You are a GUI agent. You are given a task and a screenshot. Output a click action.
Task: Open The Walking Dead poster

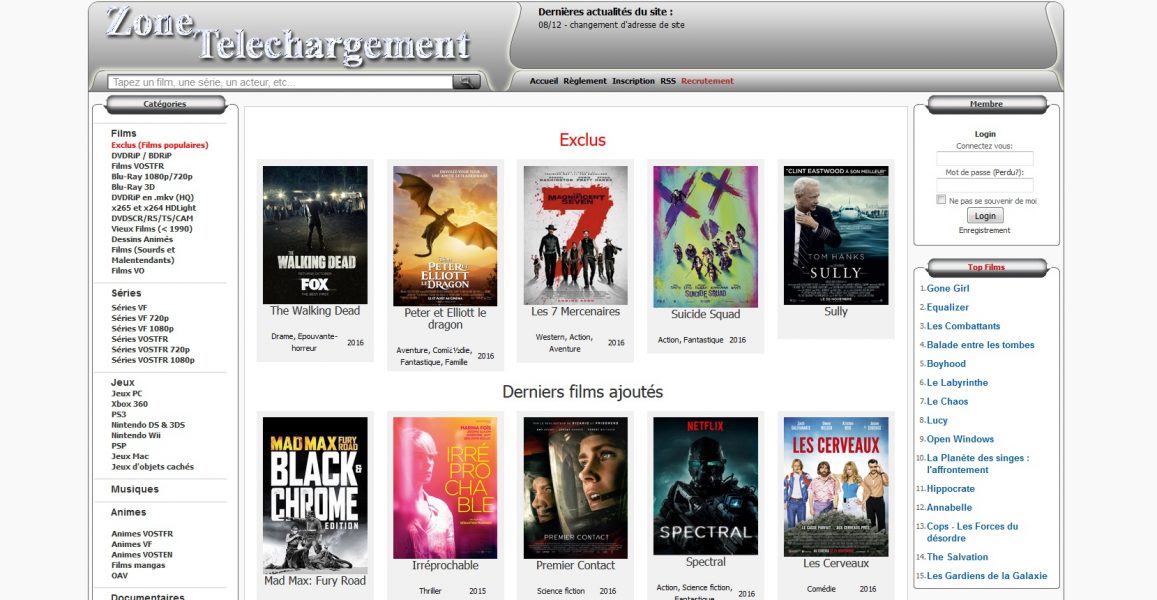(315, 235)
